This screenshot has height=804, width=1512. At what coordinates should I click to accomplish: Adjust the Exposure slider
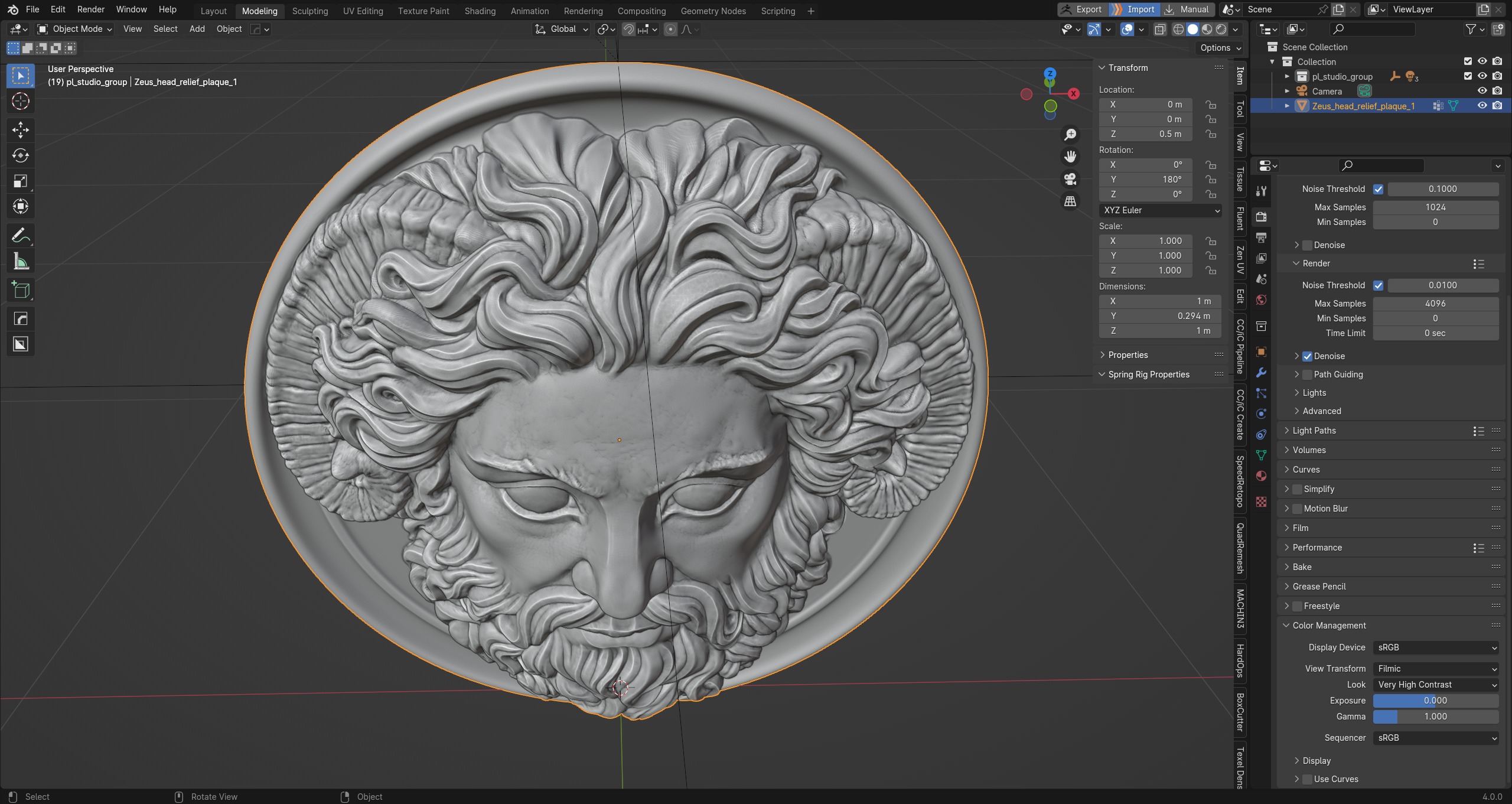[x=1435, y=701]
